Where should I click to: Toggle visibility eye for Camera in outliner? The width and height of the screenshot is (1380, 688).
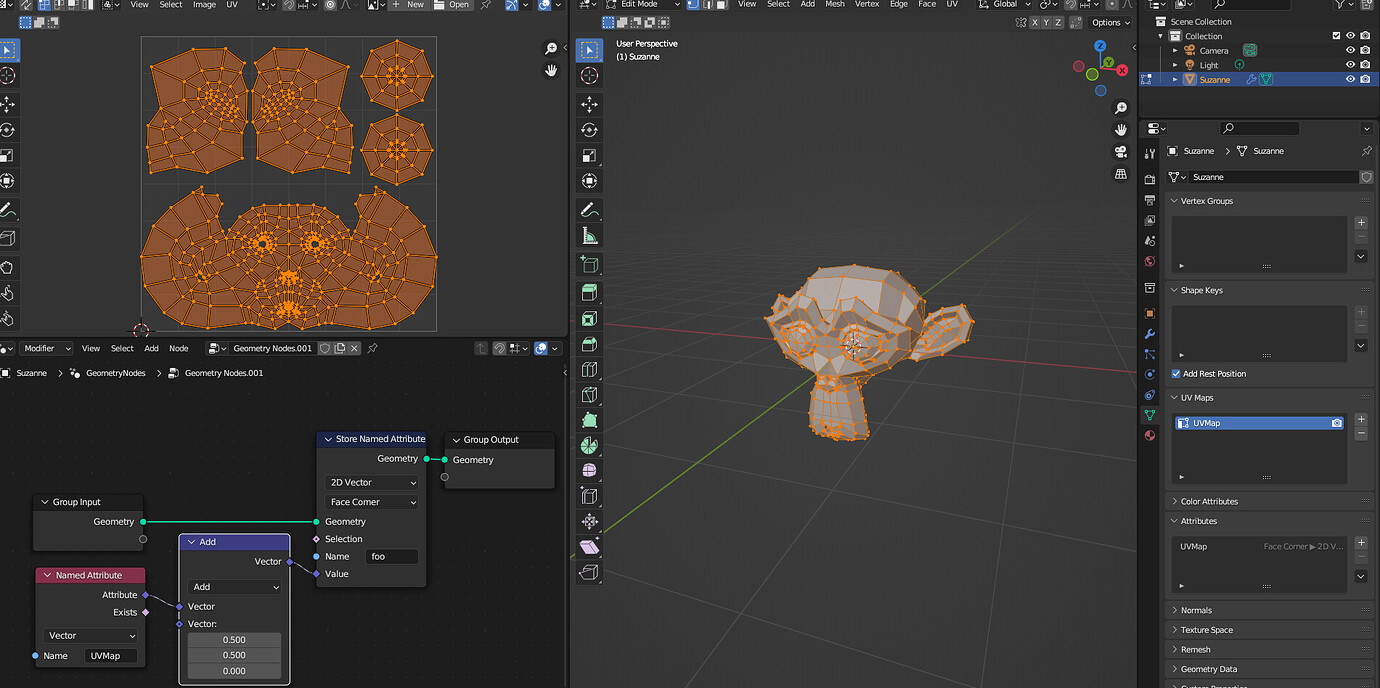pos(1350,50)
